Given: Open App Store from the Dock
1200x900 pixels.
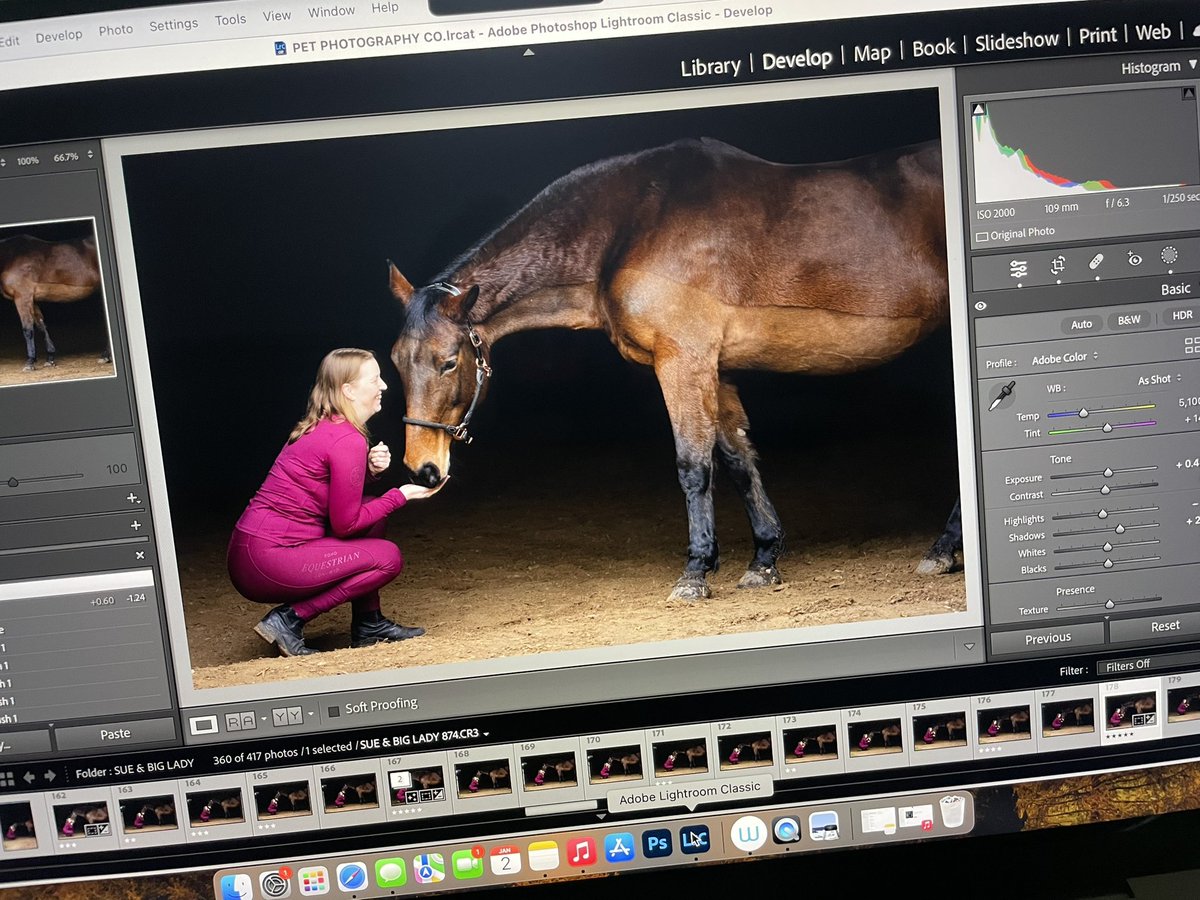Looking at the screenshot, I should click(x=619, y=847).
